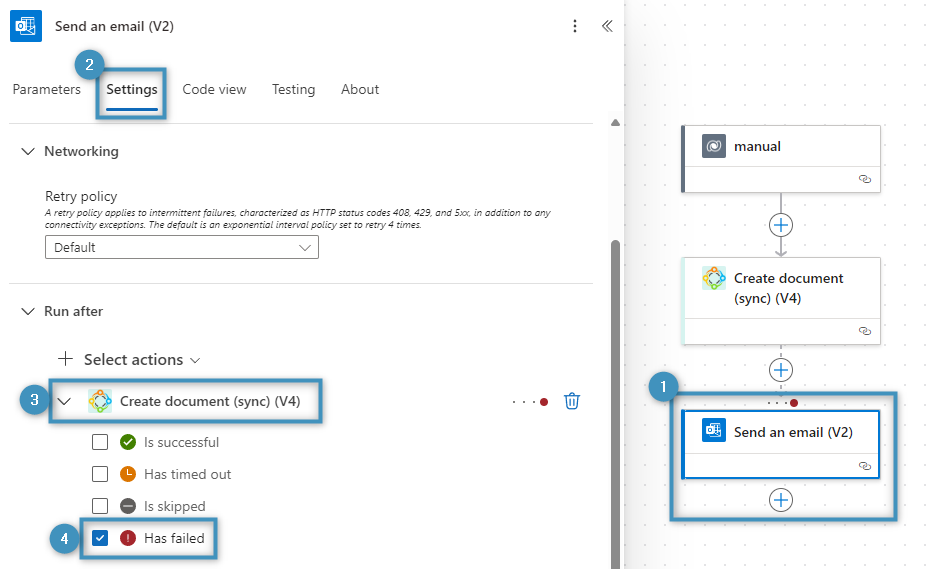929x569 pixels.
Task: Add a step below the manual trigger
Action: [x=781, y=225]
